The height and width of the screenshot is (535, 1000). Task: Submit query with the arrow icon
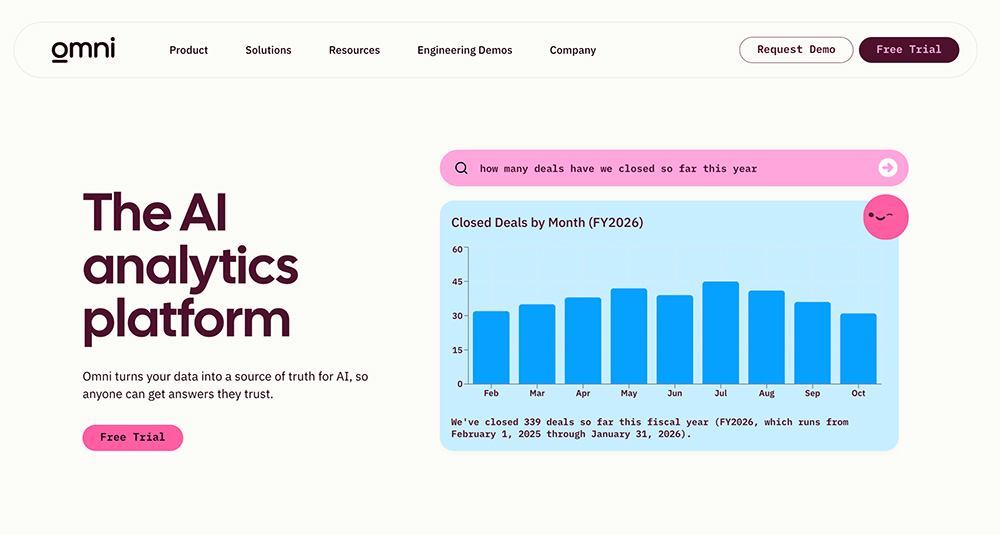887,168
